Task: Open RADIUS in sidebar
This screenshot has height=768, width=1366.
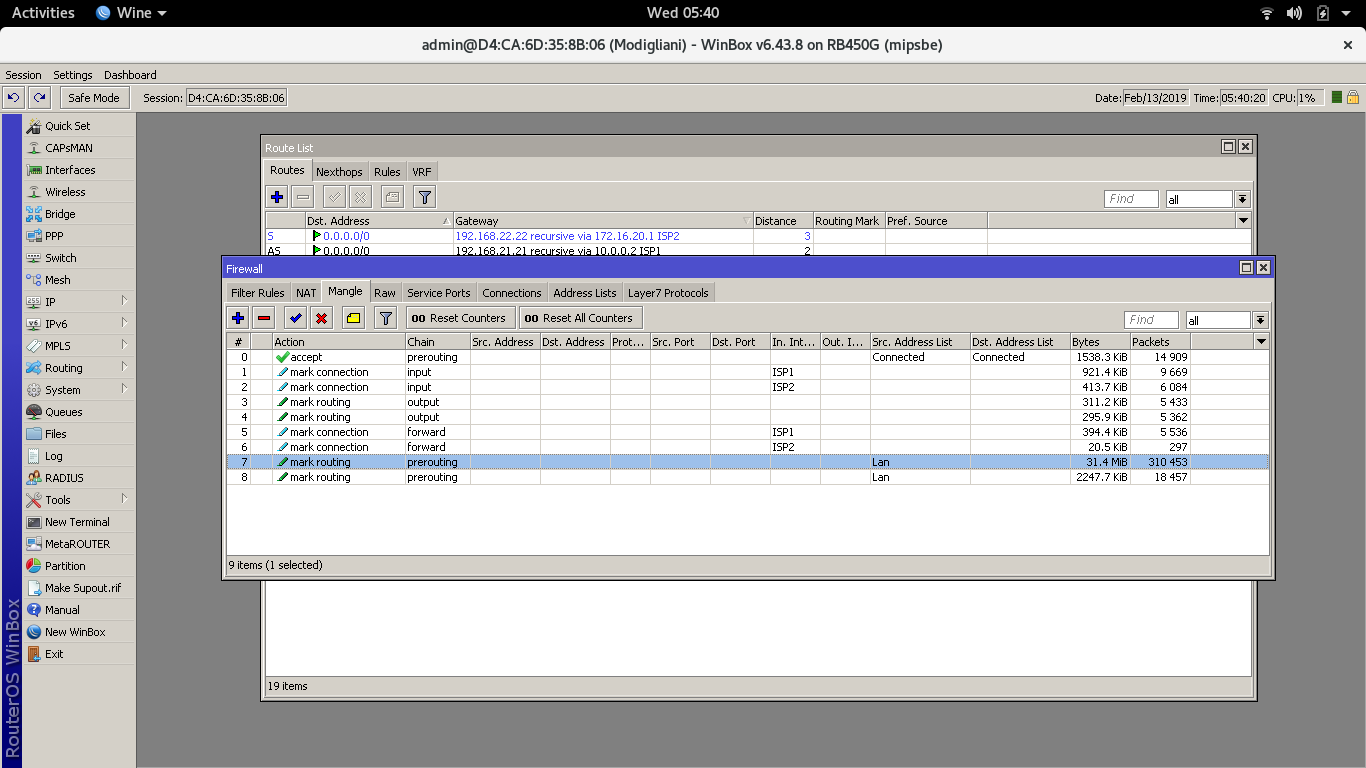Action: [64, 478]
